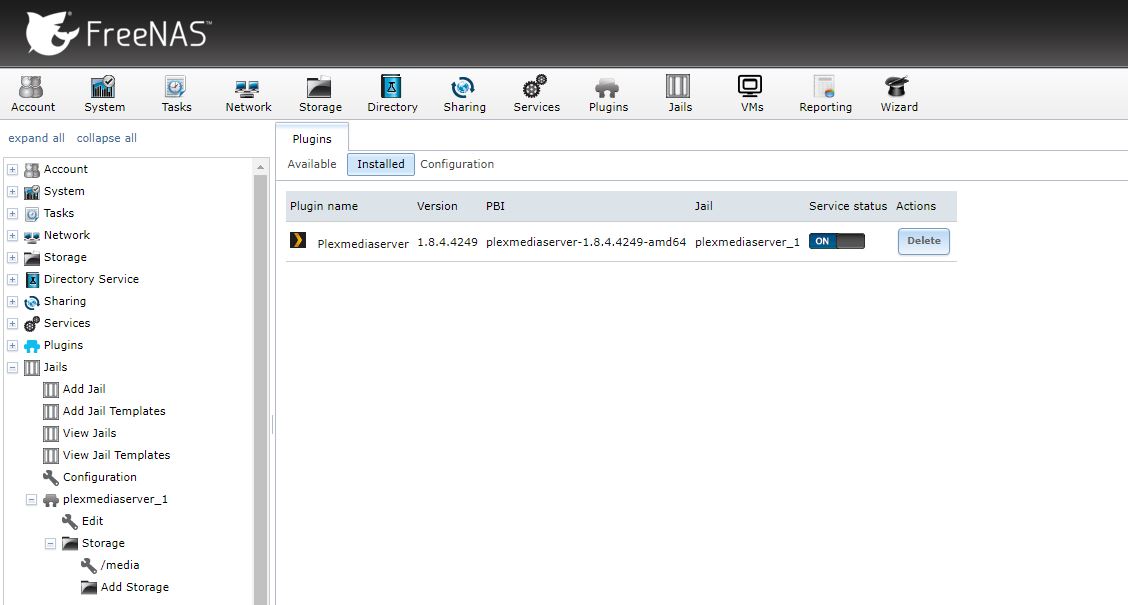Sort by Version column header
The height and width of the screenshot is (605, 1128).
click(437, 206)
